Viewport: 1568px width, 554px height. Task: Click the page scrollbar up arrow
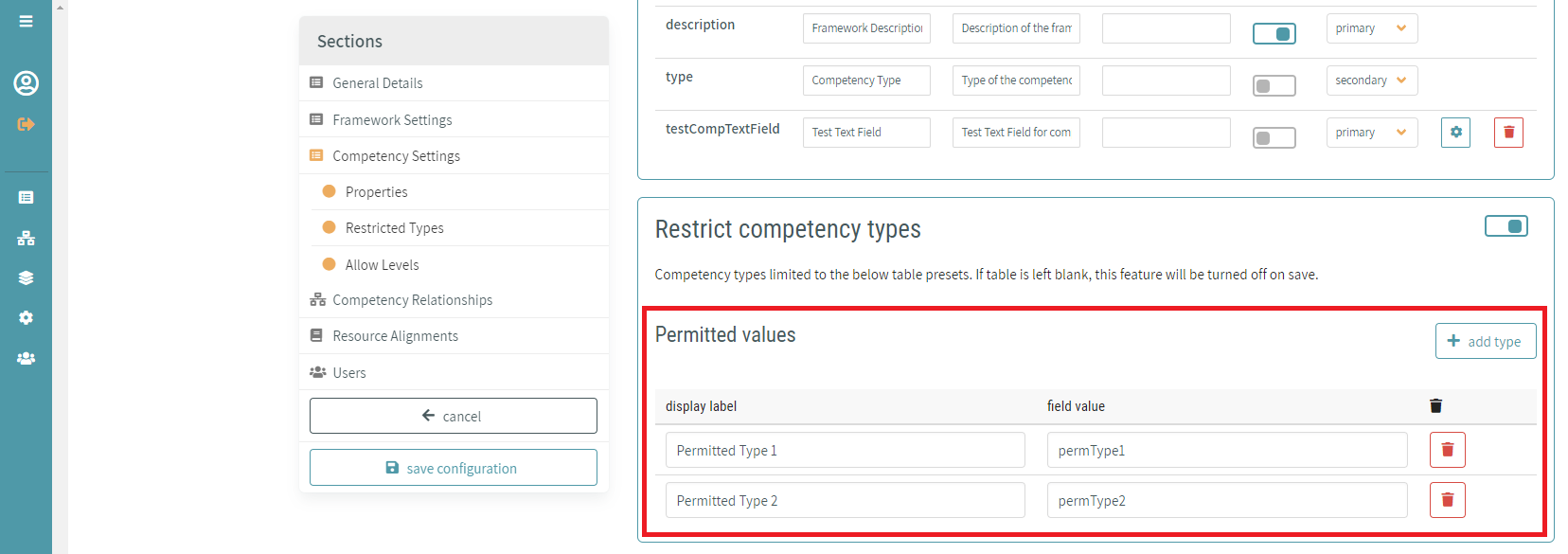click(x=61, y=7)
